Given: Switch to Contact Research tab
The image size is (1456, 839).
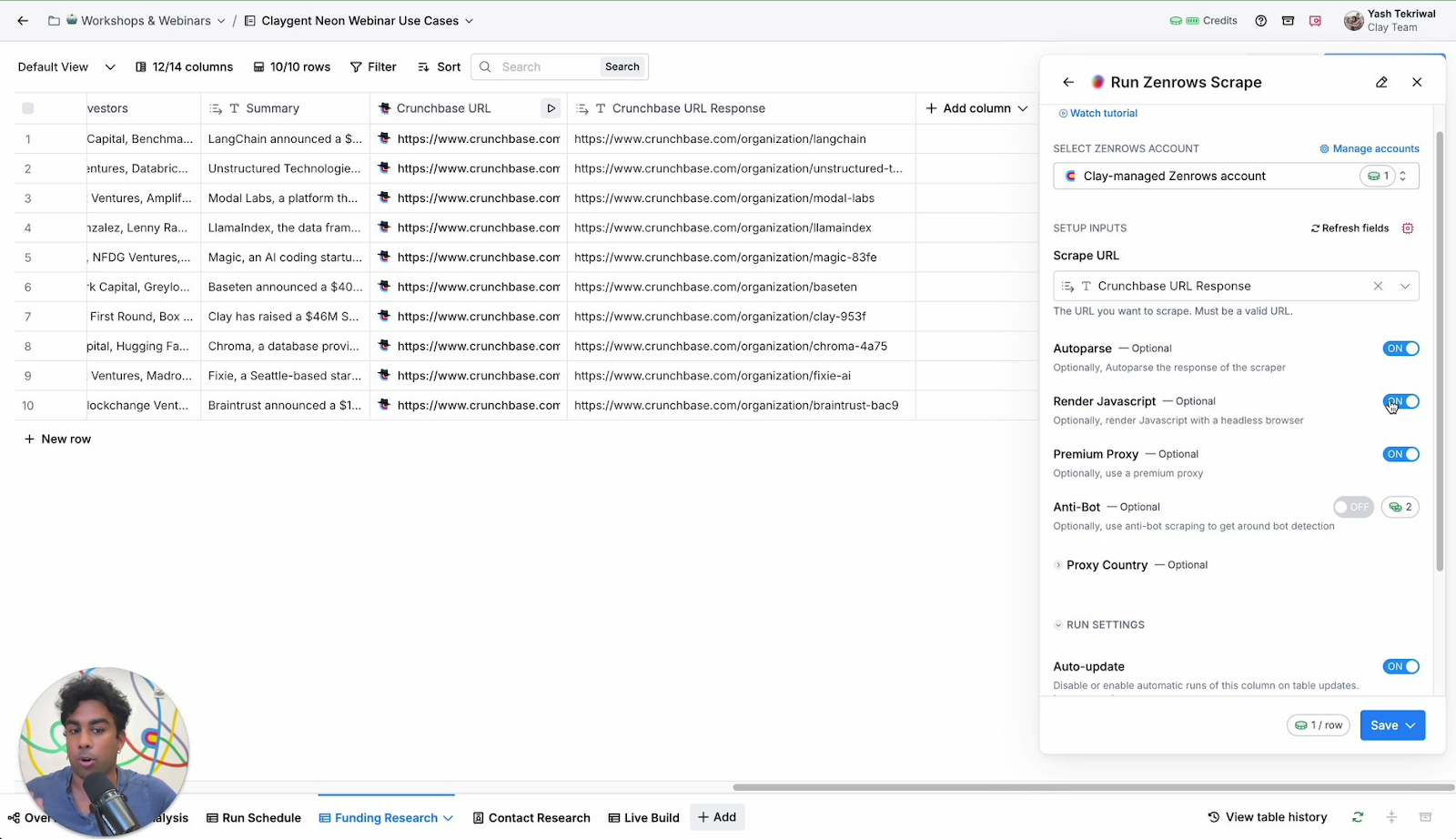Looking at the screenshot, I should [531, 818].
